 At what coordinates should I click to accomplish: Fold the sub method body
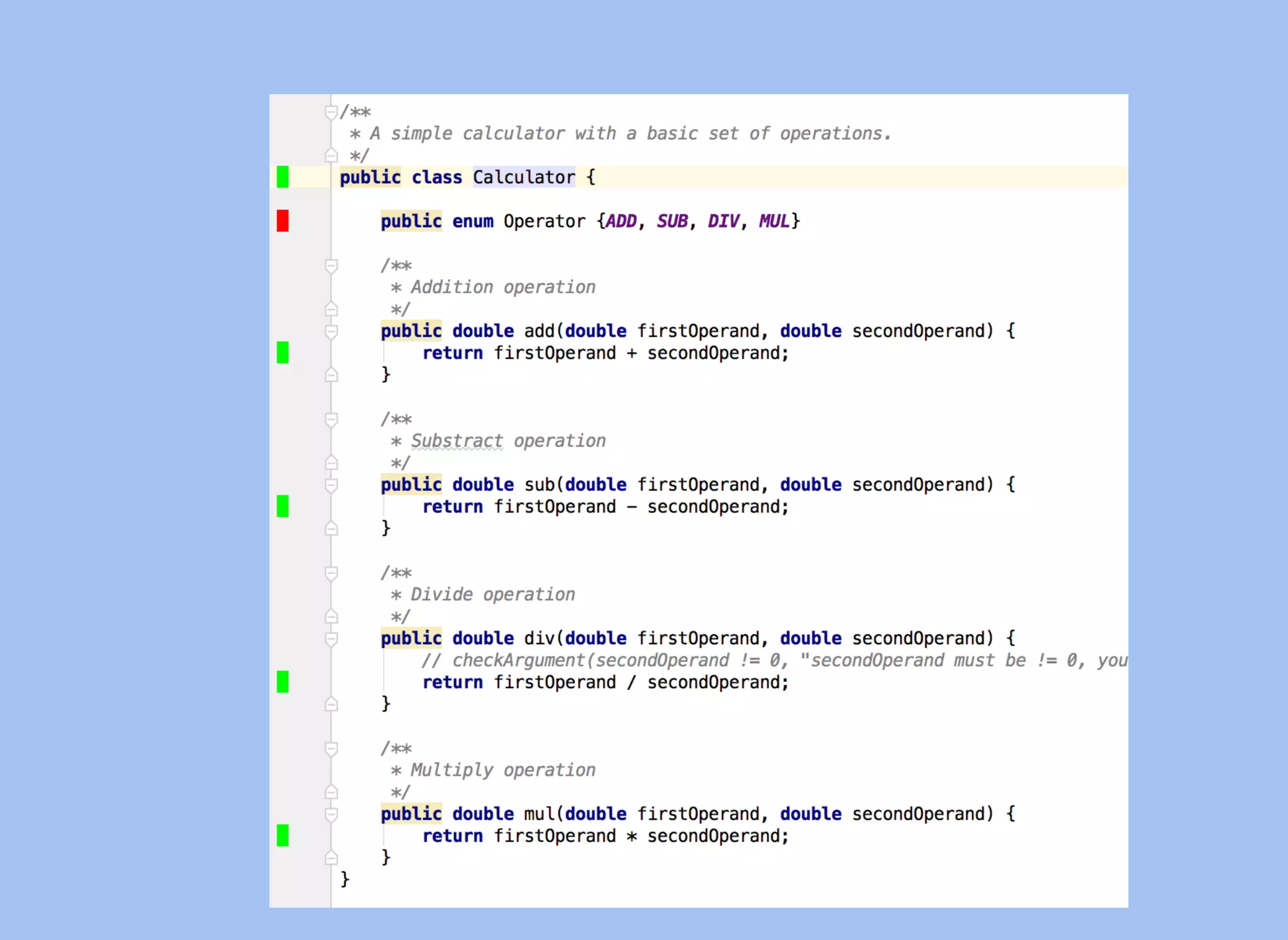coord(331,484)
